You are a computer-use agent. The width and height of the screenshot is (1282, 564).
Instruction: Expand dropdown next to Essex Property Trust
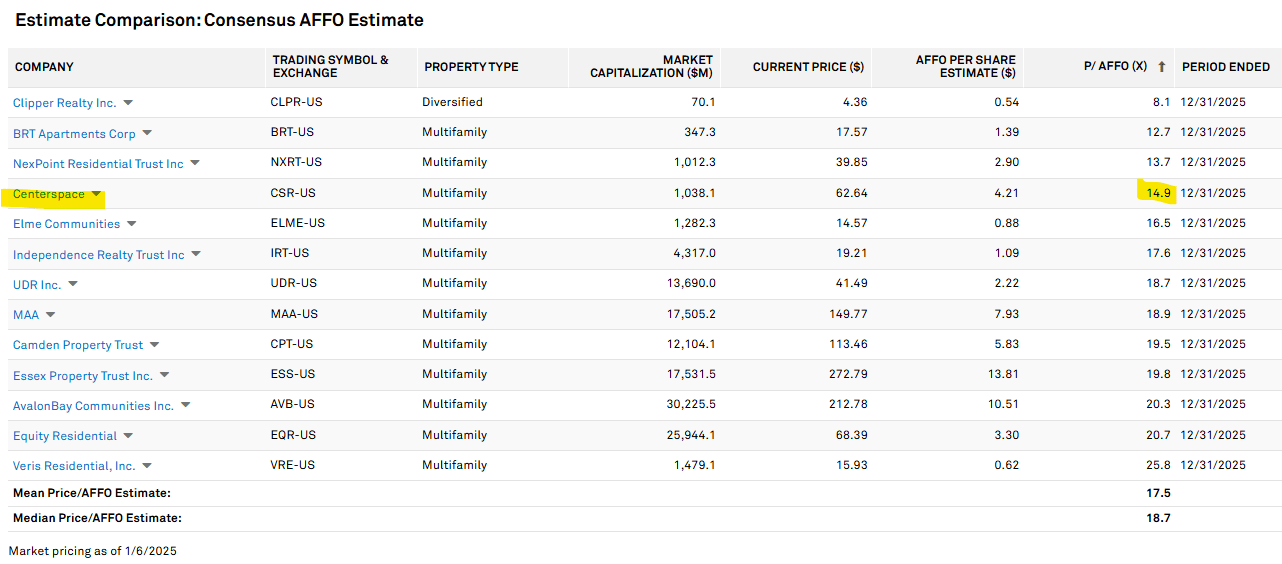tap(164, 376)
